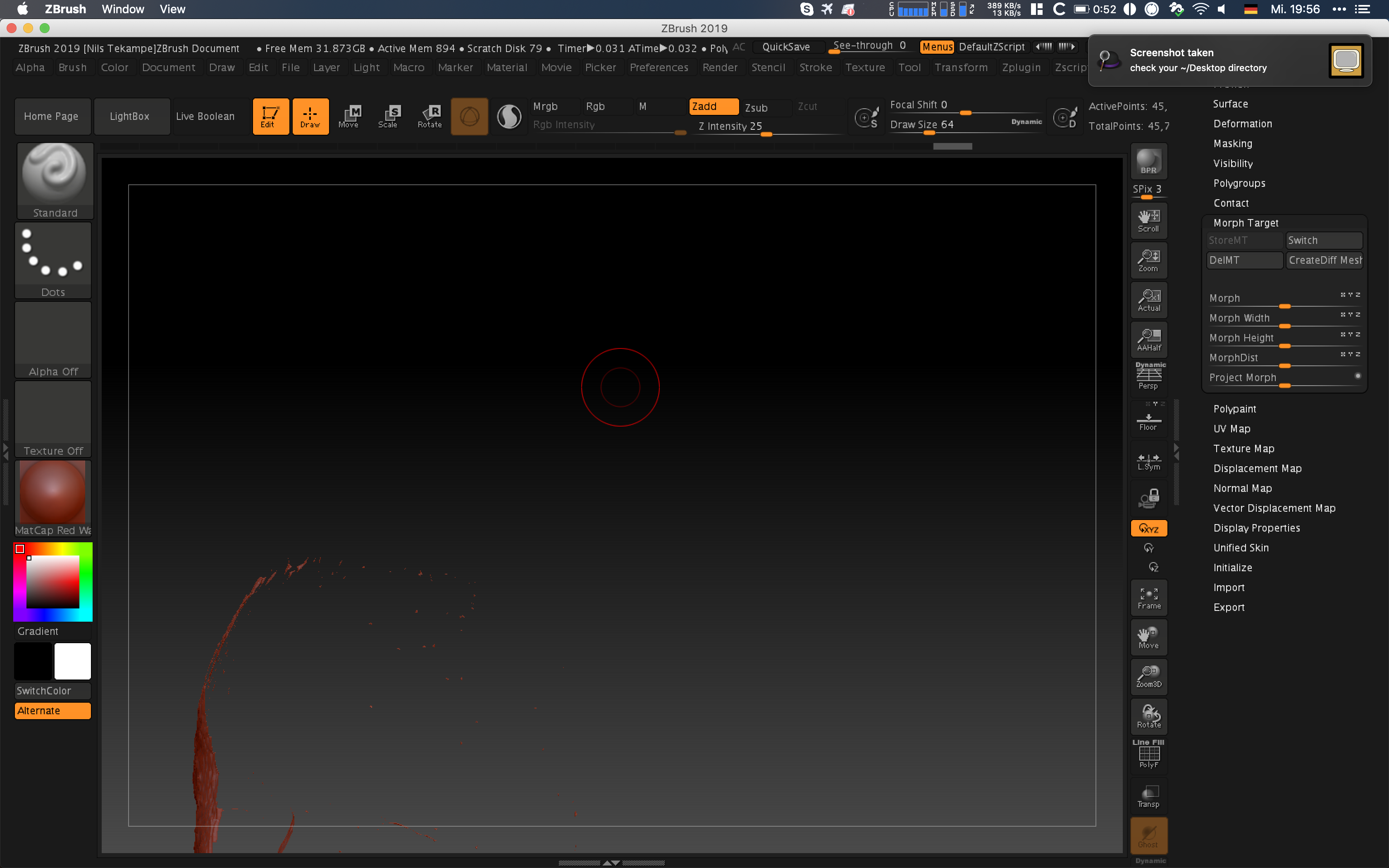Viewport: 1389px width, 868px height.
Task: Open LightBox browser
Action: tap(131, 116)
